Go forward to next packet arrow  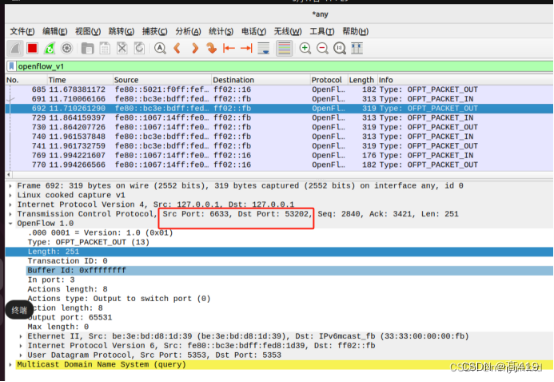(194, 48)
